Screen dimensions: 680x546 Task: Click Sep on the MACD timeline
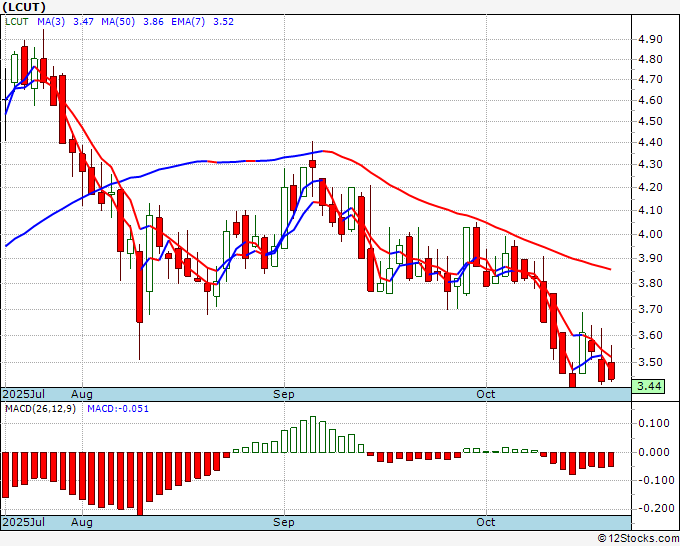point(284,522)
